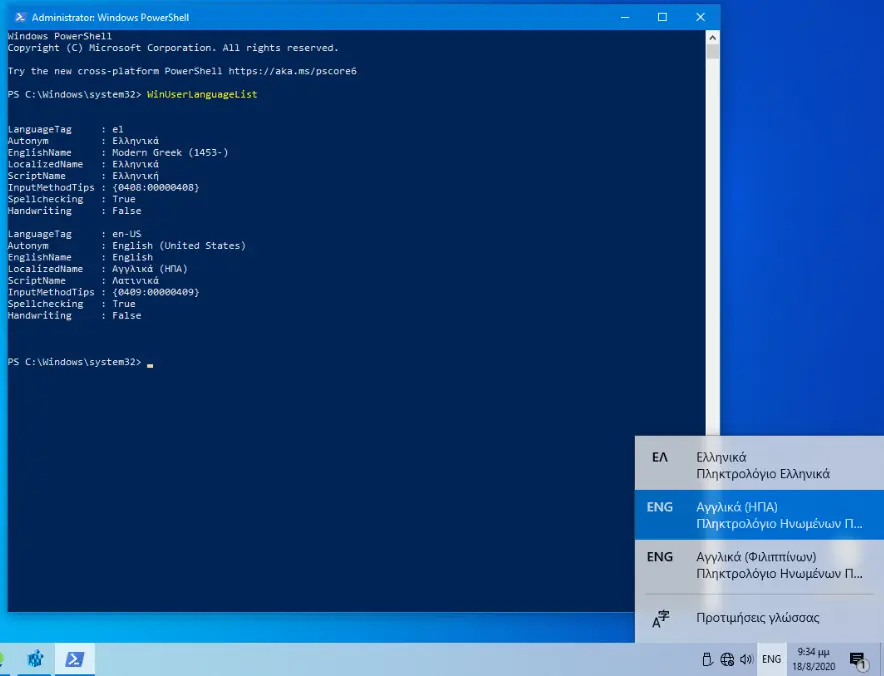
Task: Maximize the PowerShell window
Action: (x=662, y=17)
